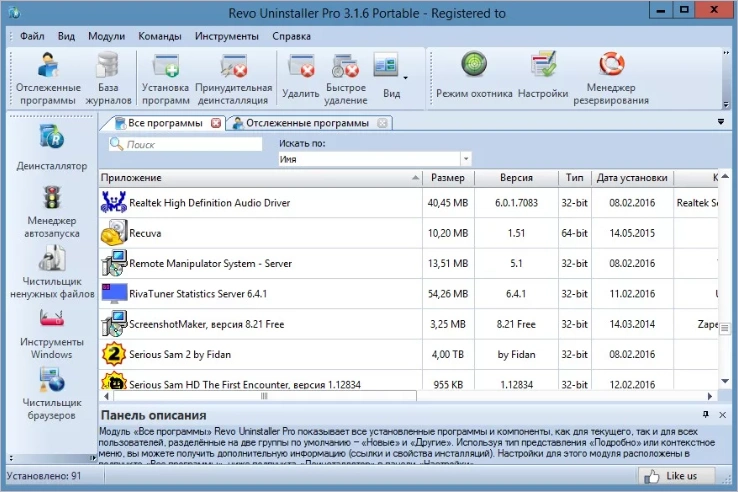Click the Удалить toolbar icon

click(x=301, y=65)
